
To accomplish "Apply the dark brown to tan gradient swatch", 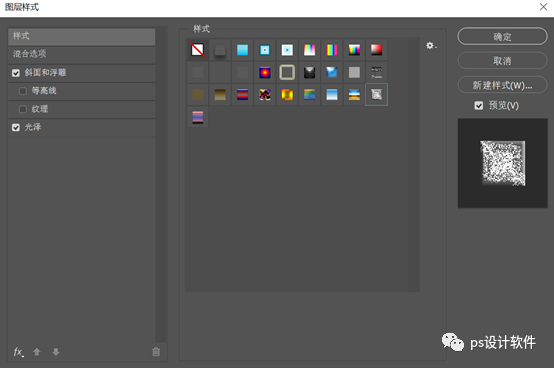I will 220,95.
